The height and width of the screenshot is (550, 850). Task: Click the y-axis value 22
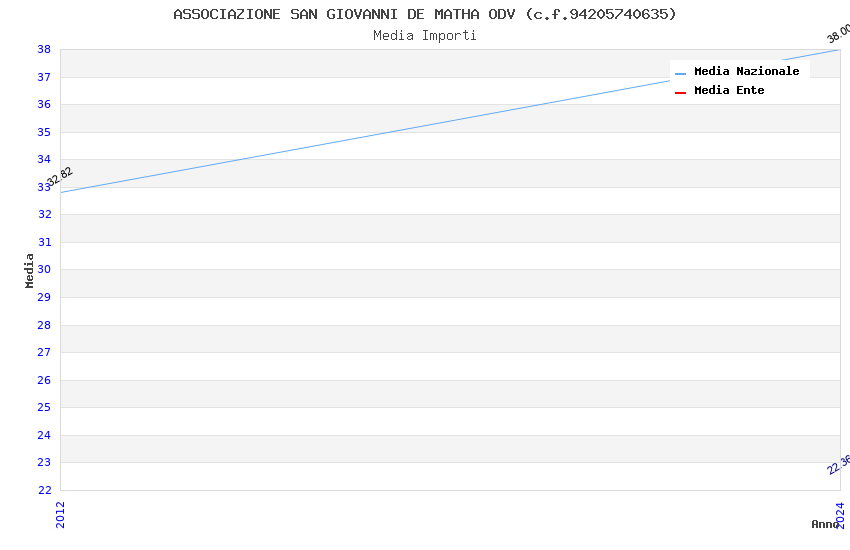(x=44, y=490)
